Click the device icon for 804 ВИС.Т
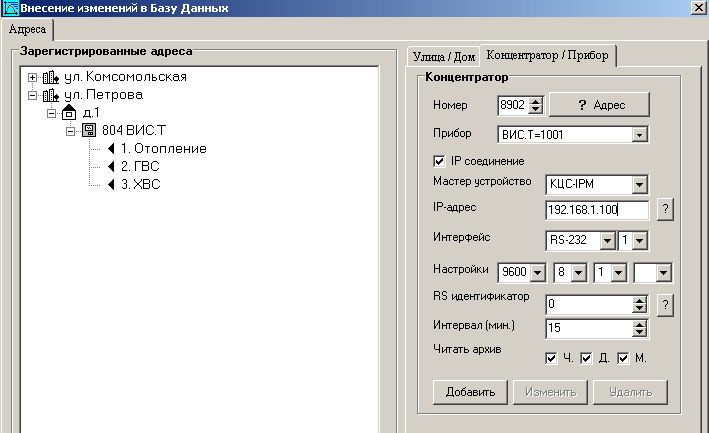Screen dimensions: 709x433 pos(89,131)
